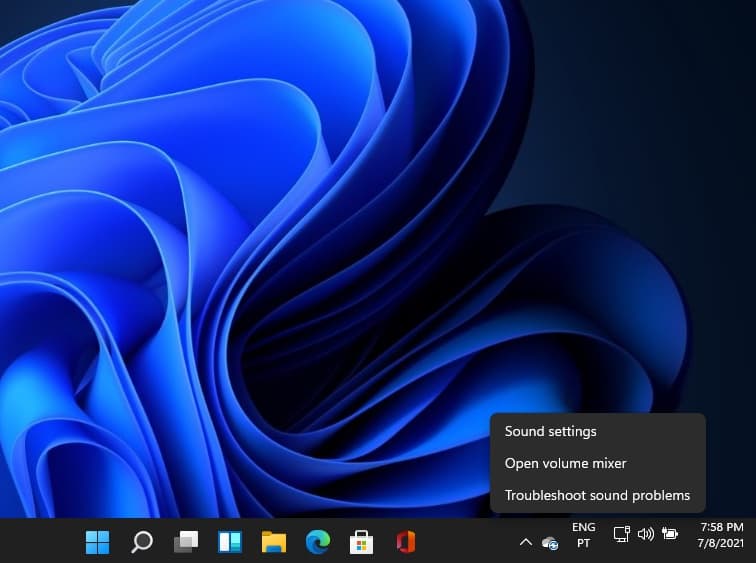The width and height of the screenshot is (756, 563).
Task: Click the OneDrive cloud tray icon
Action: click(x=550, y=543)
